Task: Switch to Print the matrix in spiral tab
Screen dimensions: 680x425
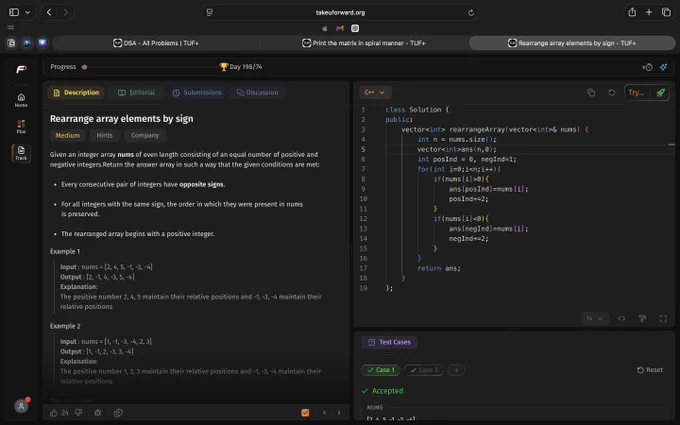Action: click(x=363, y=43)
